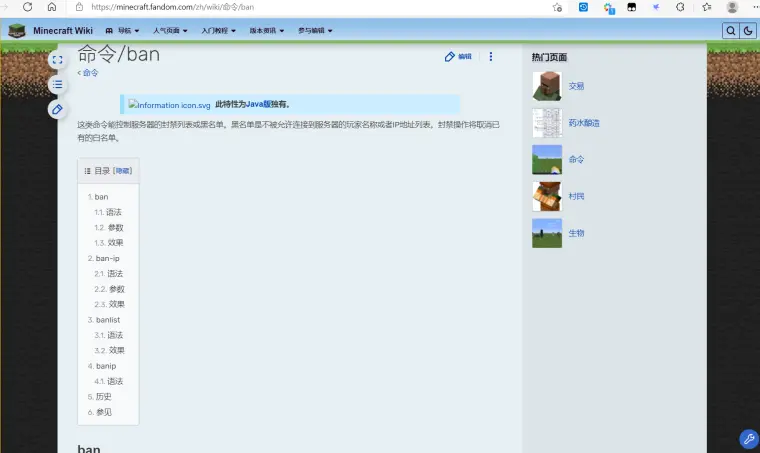760x453 pixels.
Task: Open the 参与编辑 dropdown menu
Action: (x=315, y=31)
